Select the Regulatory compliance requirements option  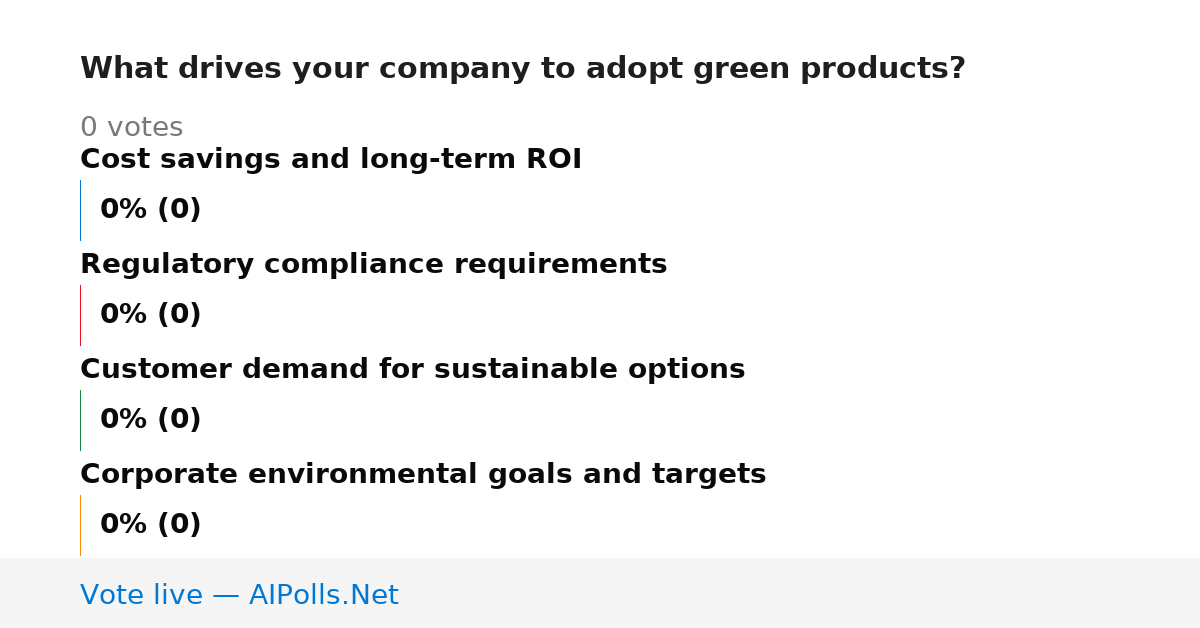click(x=373, y=264)
